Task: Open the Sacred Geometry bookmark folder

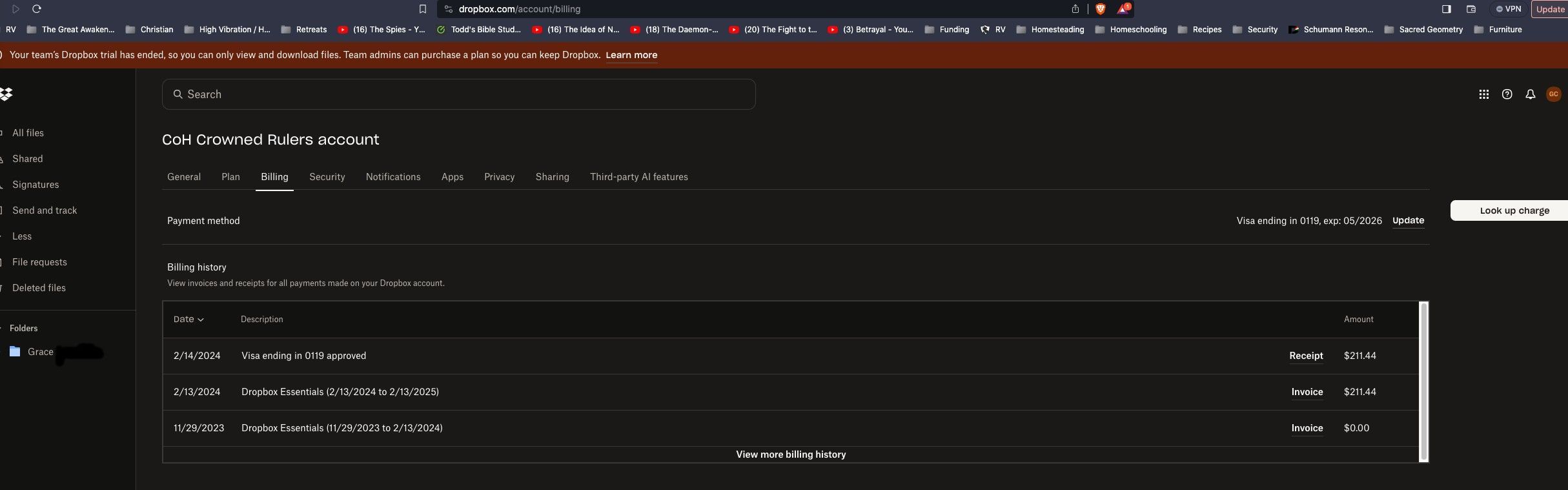Action: [1423, 30]
